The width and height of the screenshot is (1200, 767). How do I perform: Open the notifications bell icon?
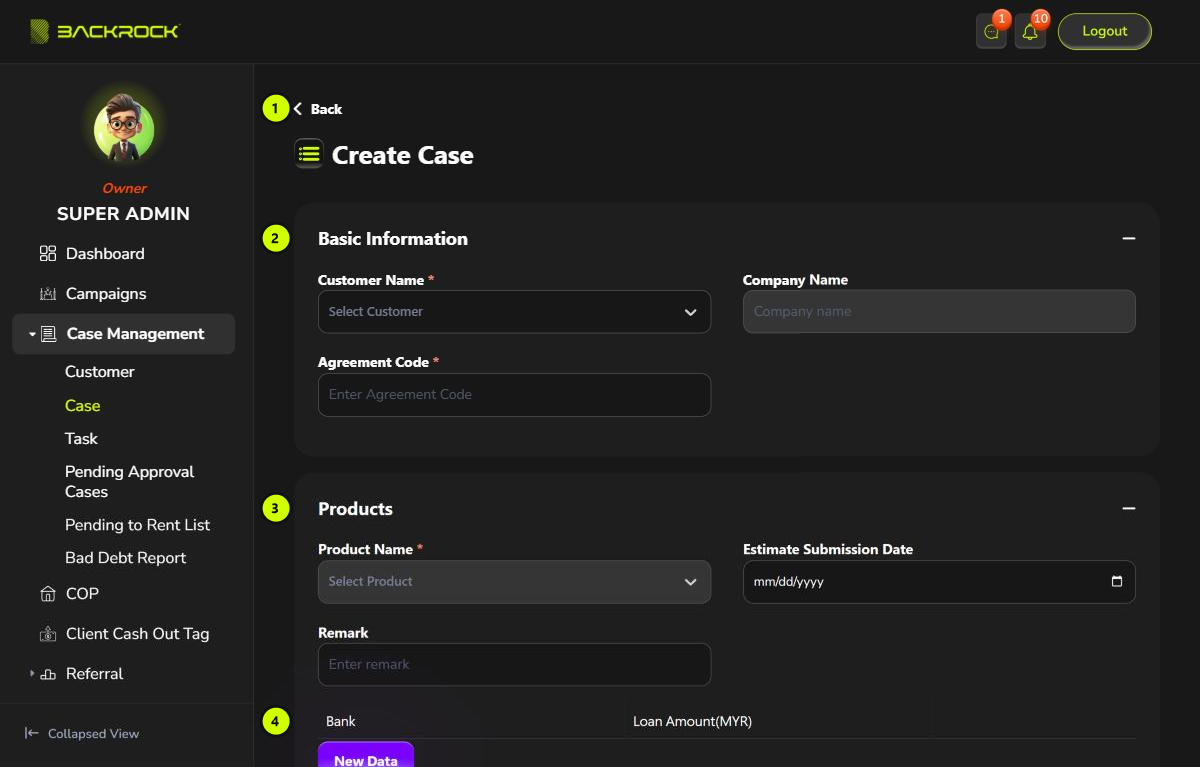tap(1030, 32)
